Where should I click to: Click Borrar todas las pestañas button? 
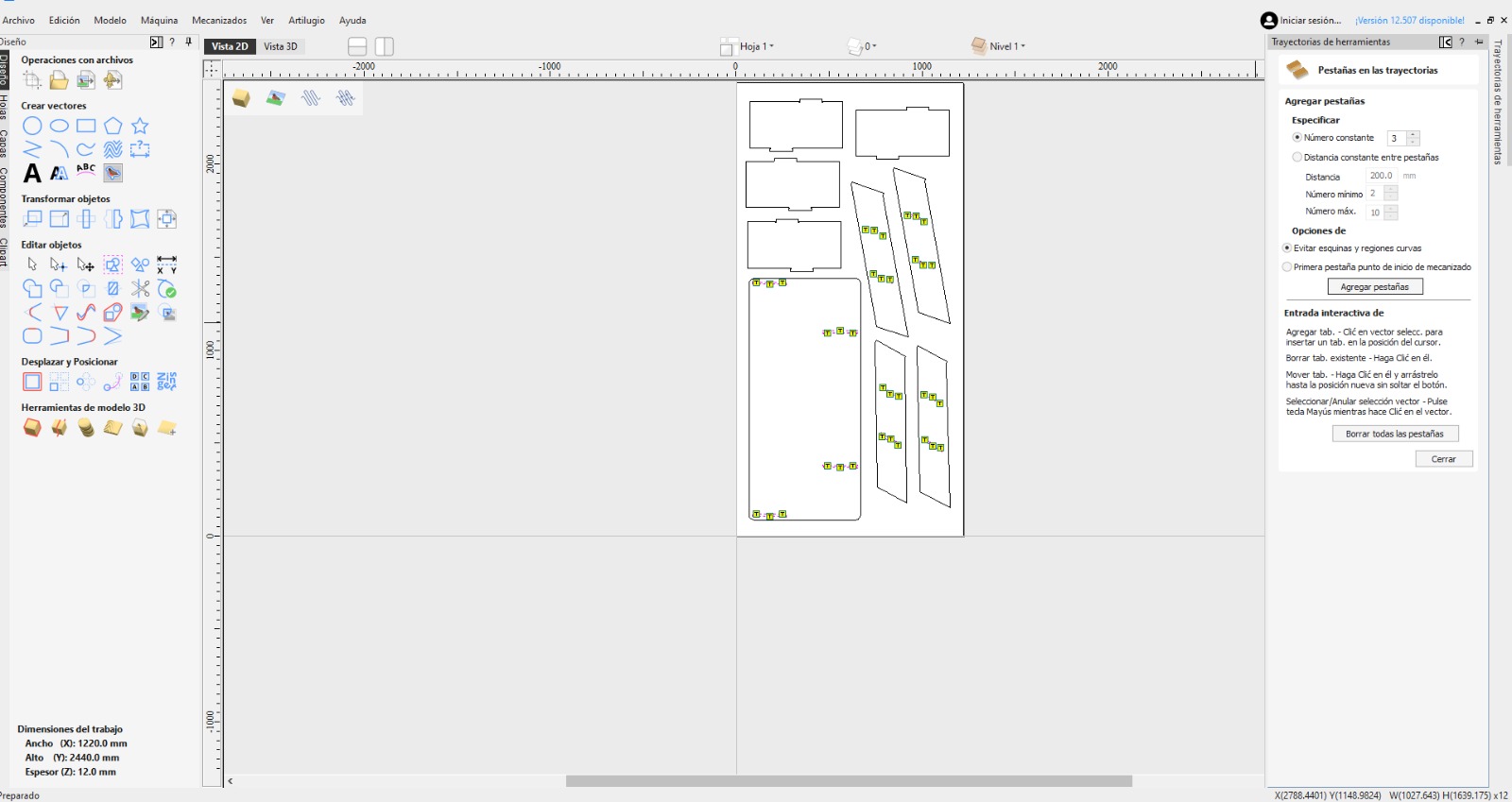tap(1395, 434)
